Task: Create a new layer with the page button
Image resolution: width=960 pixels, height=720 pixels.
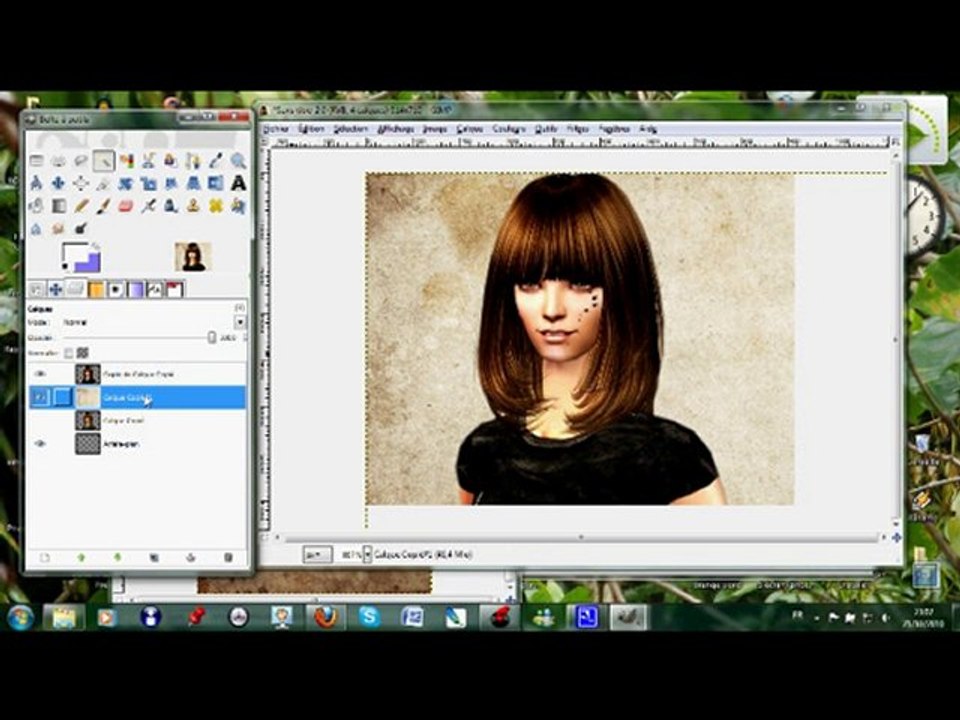Action: (x=45, y=557)
